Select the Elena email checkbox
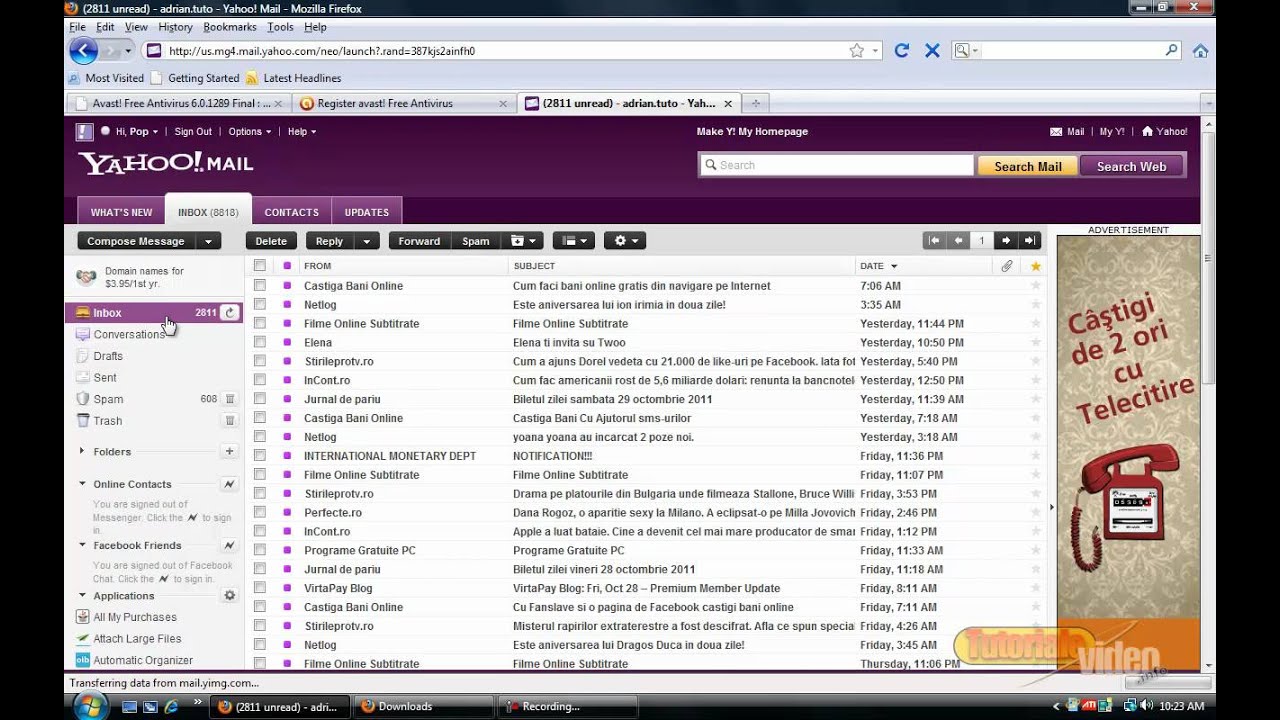Image resolution: width=1280 pixels, height=720 pixels. point(260,343)
